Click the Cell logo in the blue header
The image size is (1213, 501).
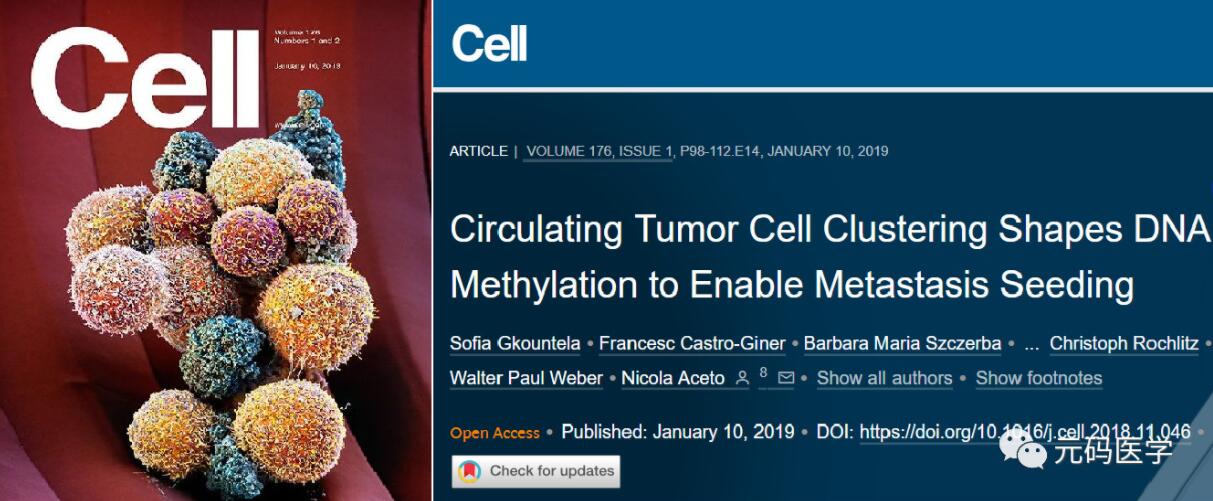(x=490, y=44)
